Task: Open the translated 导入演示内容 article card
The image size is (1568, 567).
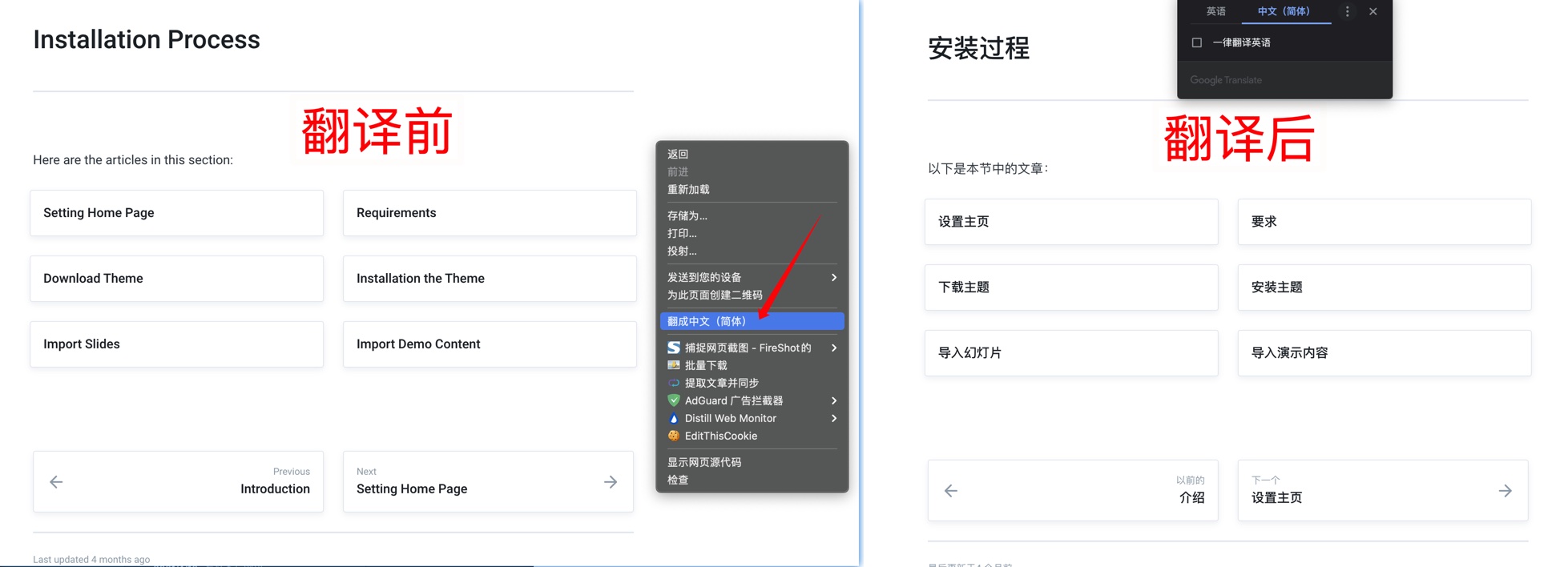Action: tap(1385, 353)
